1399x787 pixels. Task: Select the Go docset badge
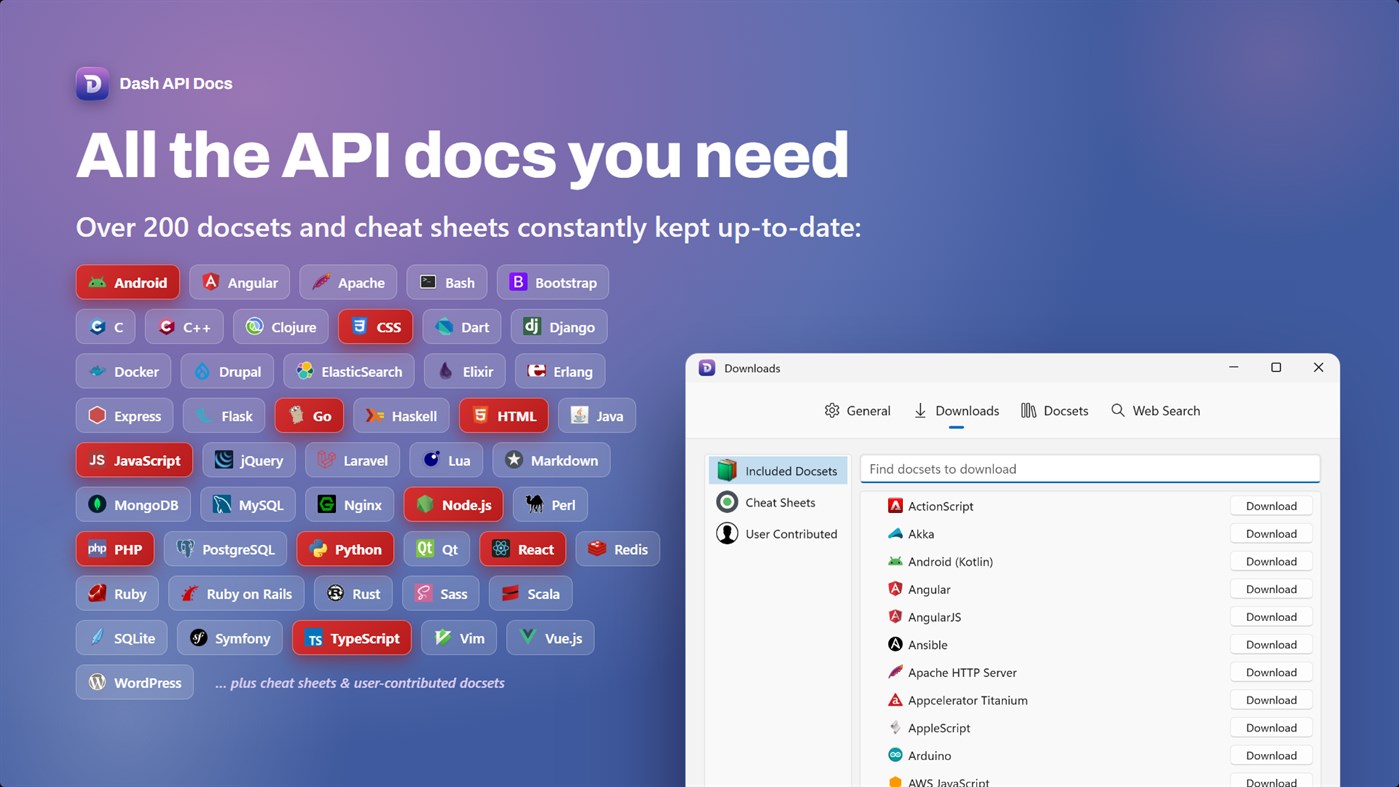(x=310, y=416)
